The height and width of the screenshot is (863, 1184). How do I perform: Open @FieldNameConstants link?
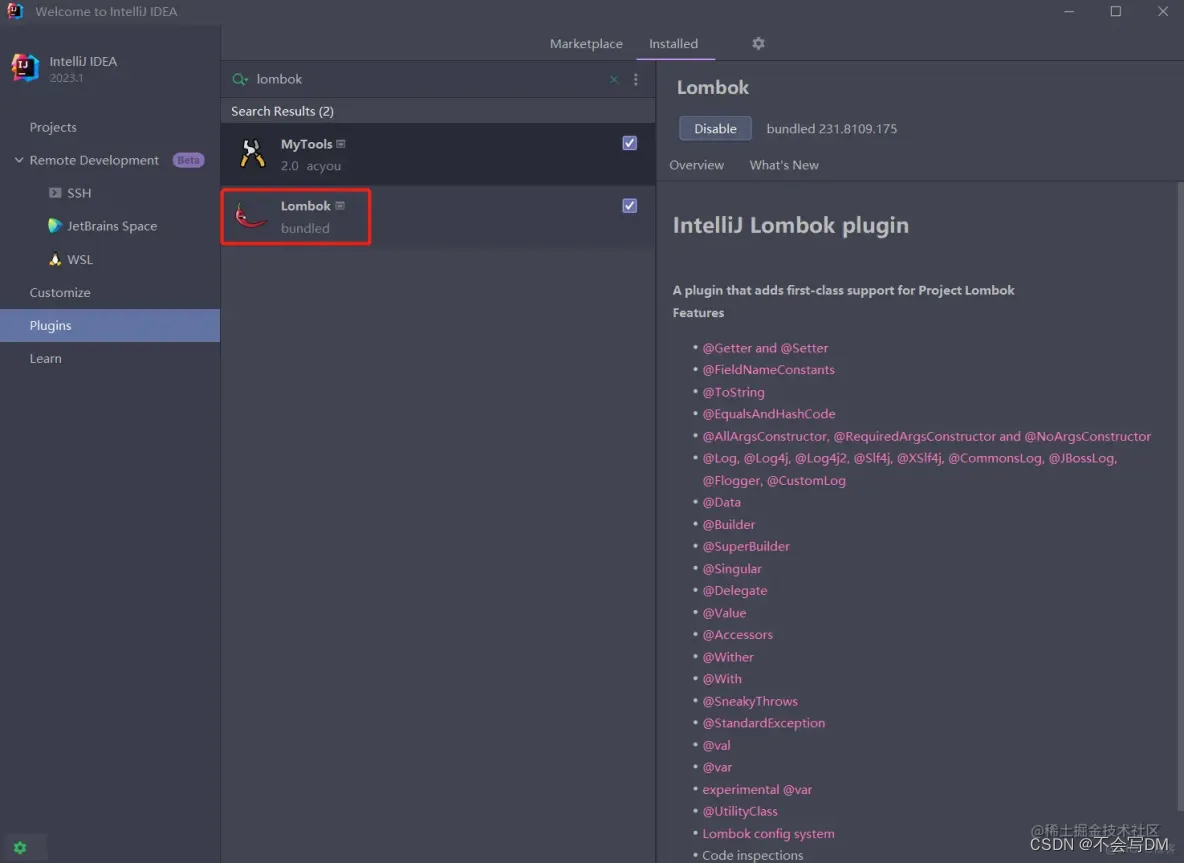coord(768,370)
